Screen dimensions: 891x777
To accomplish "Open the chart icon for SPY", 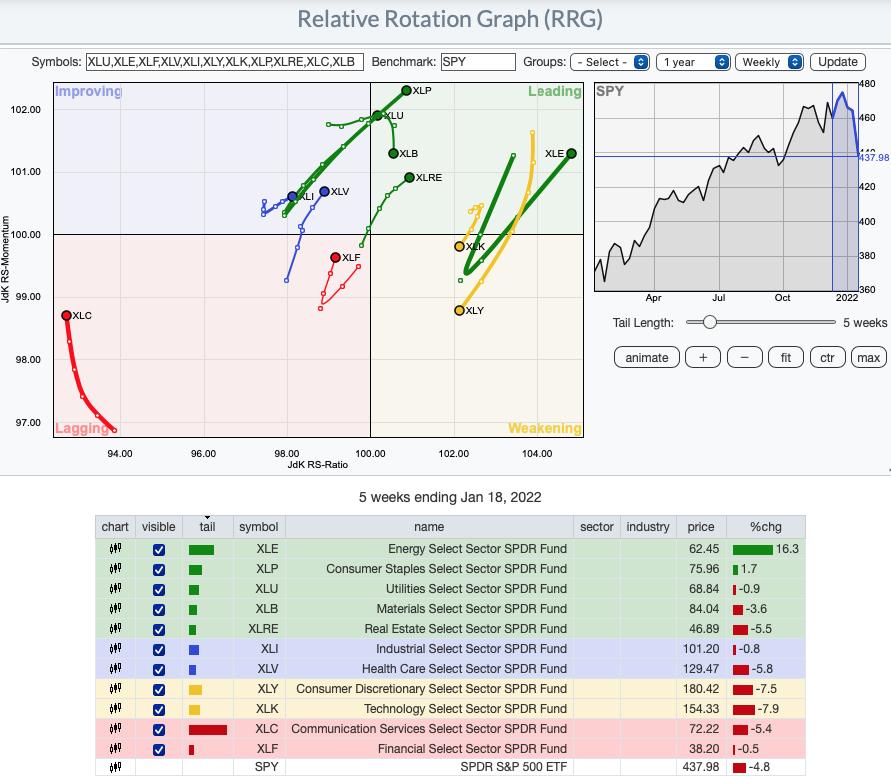I will coord(115,769).
